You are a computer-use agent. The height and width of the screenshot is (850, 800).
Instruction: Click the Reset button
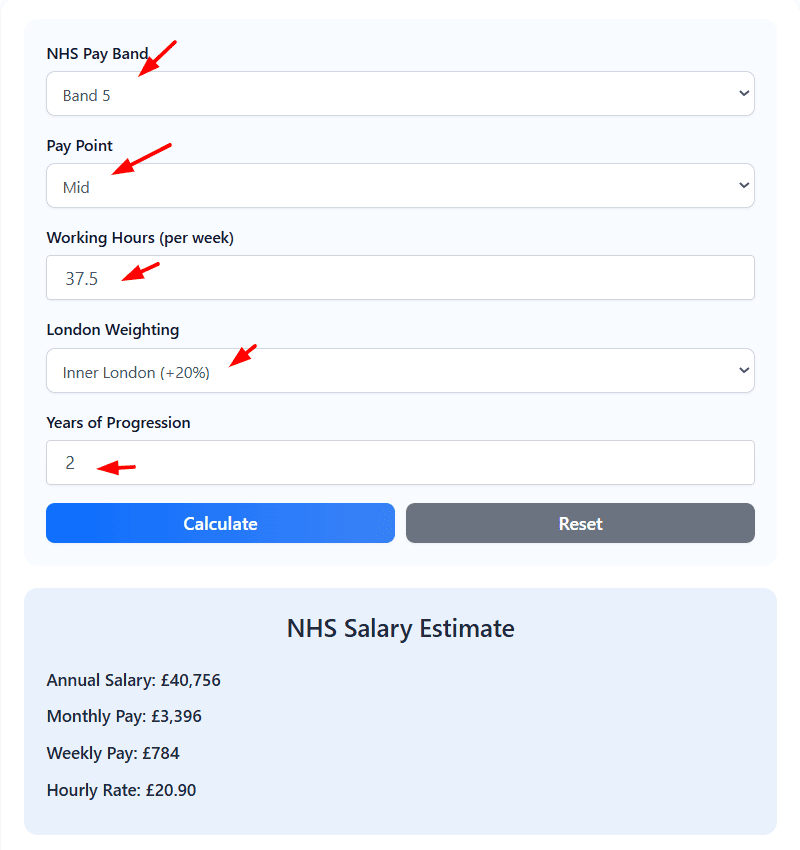pyautogui.click(x=580, y=523)
